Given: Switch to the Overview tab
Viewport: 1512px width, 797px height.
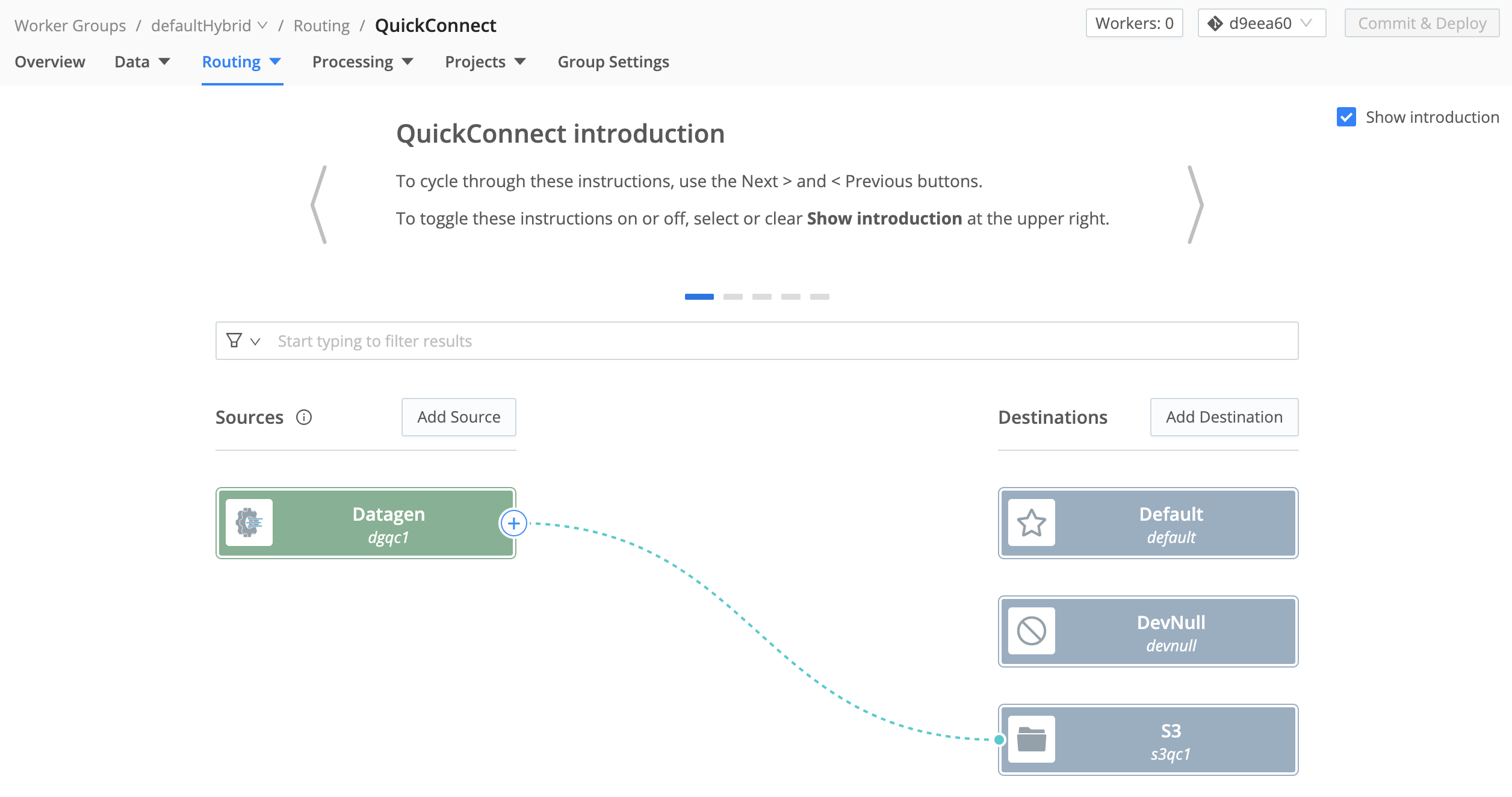Looking at the screenshot, I should point(50,61).
